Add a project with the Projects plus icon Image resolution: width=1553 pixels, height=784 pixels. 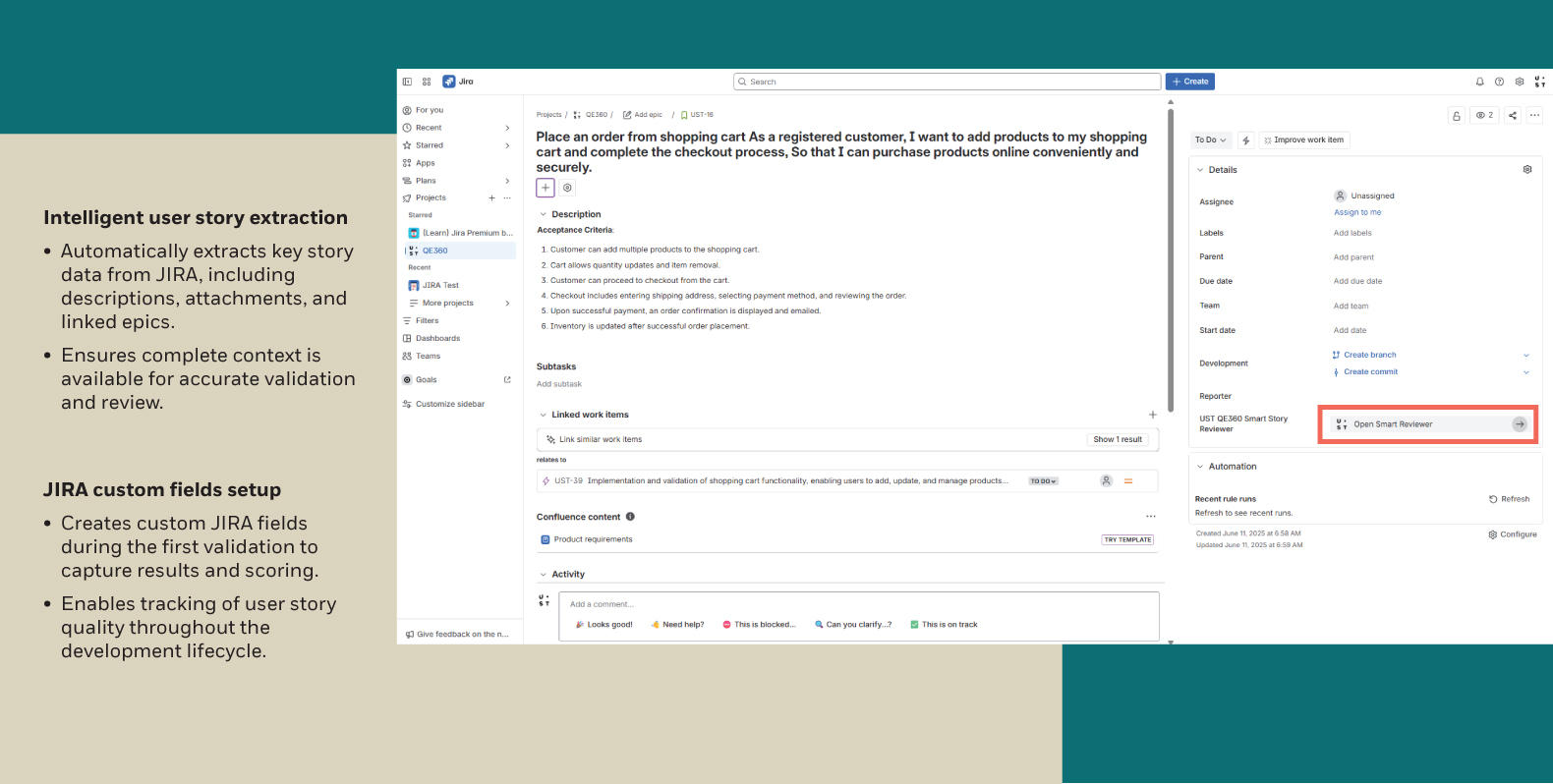pyautogui.click(x=492, y=198)
